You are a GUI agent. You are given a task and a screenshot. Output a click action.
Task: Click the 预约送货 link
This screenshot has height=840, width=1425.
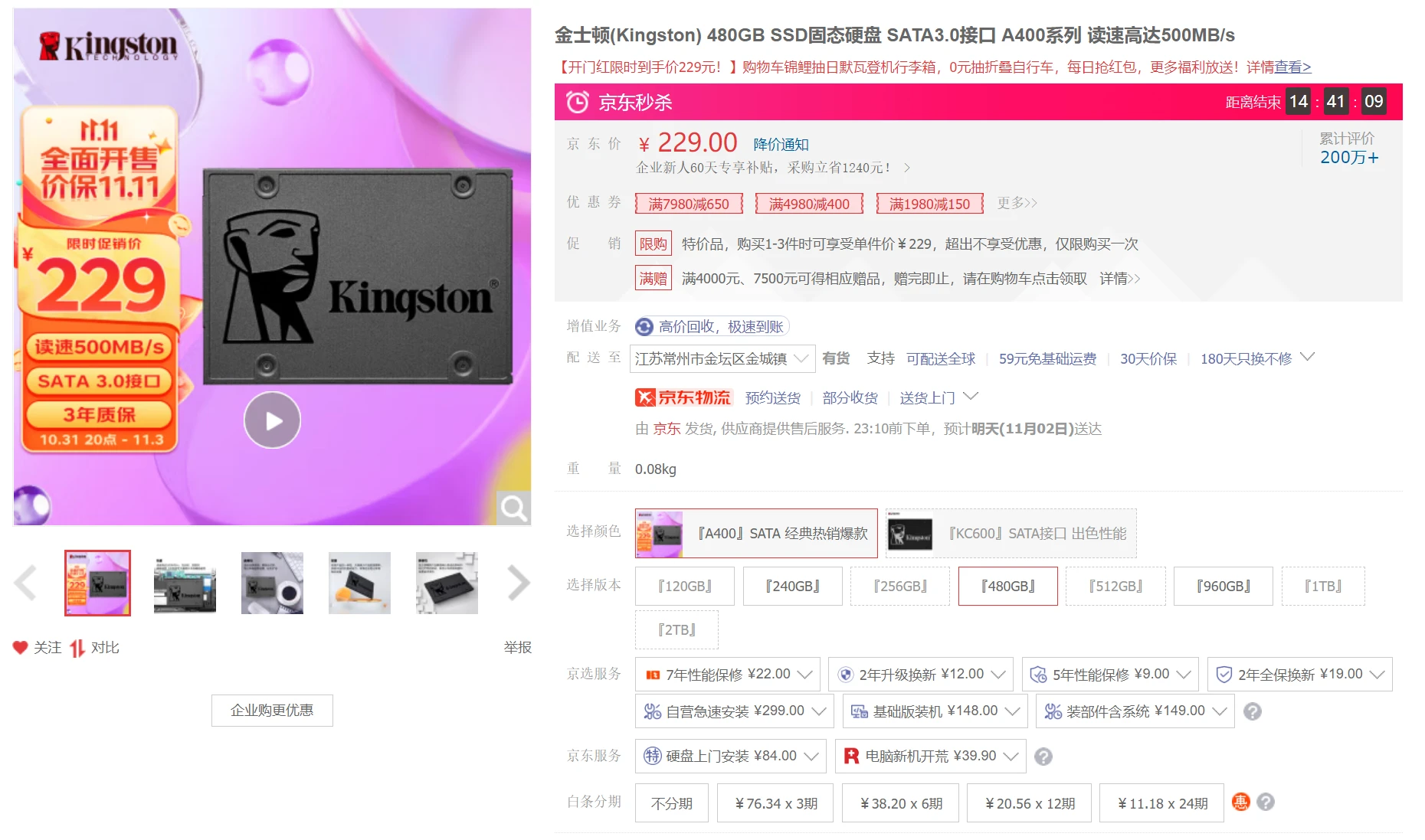773,398
